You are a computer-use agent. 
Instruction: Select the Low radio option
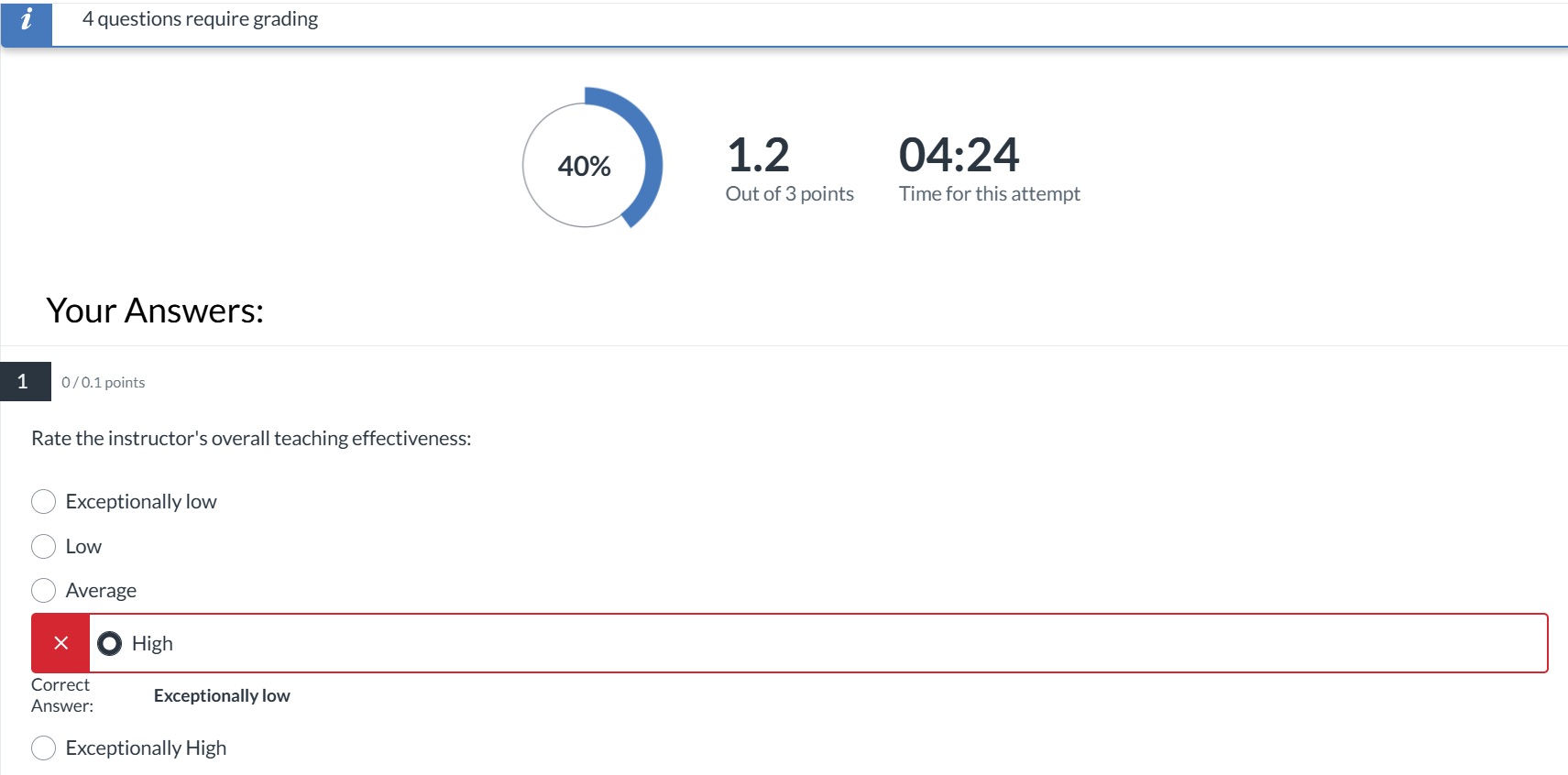44,547
